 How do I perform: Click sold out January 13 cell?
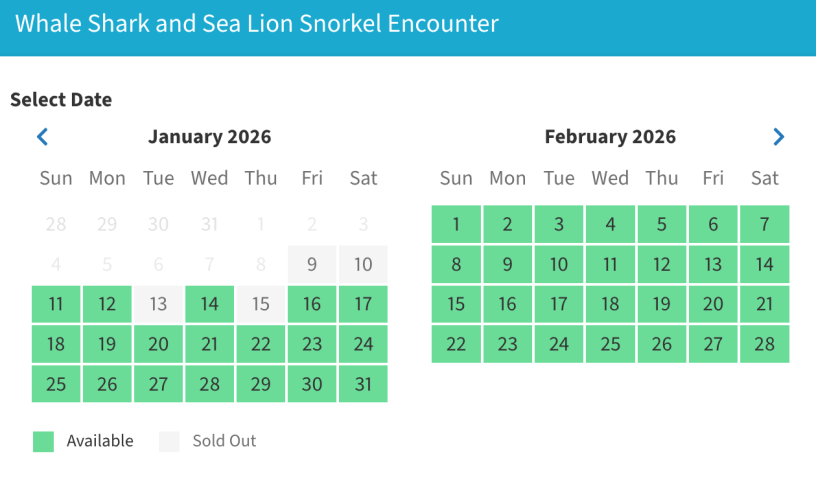158,304
